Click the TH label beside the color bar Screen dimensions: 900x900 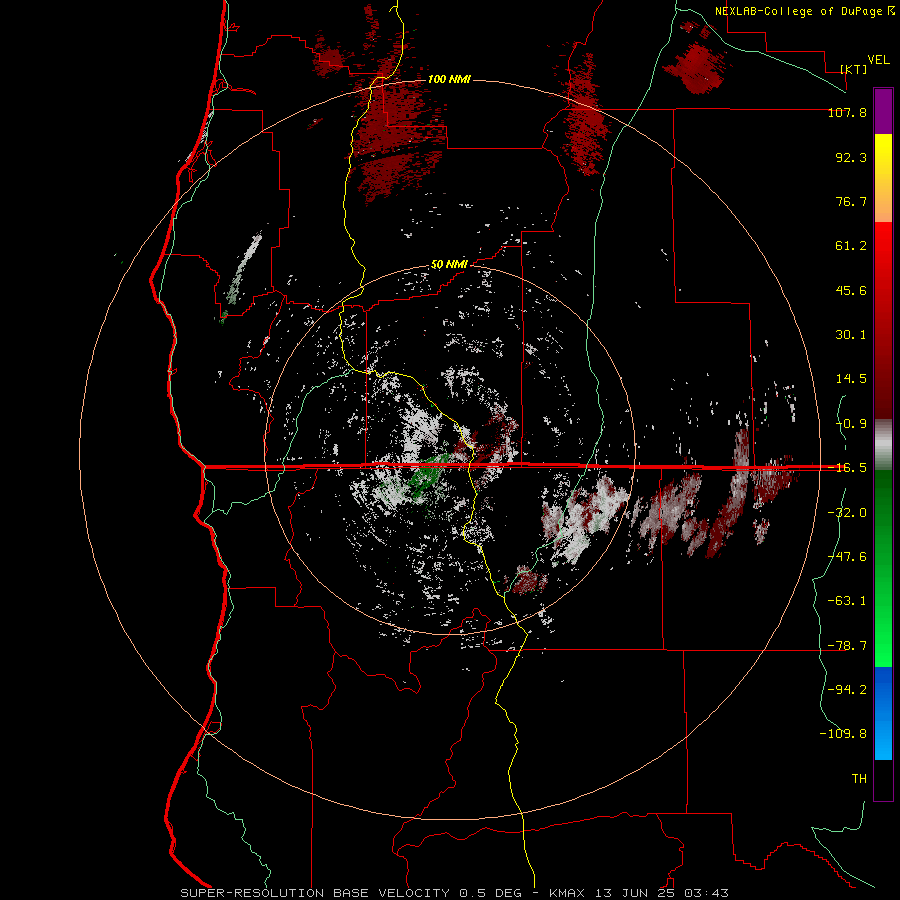(859, 779)
